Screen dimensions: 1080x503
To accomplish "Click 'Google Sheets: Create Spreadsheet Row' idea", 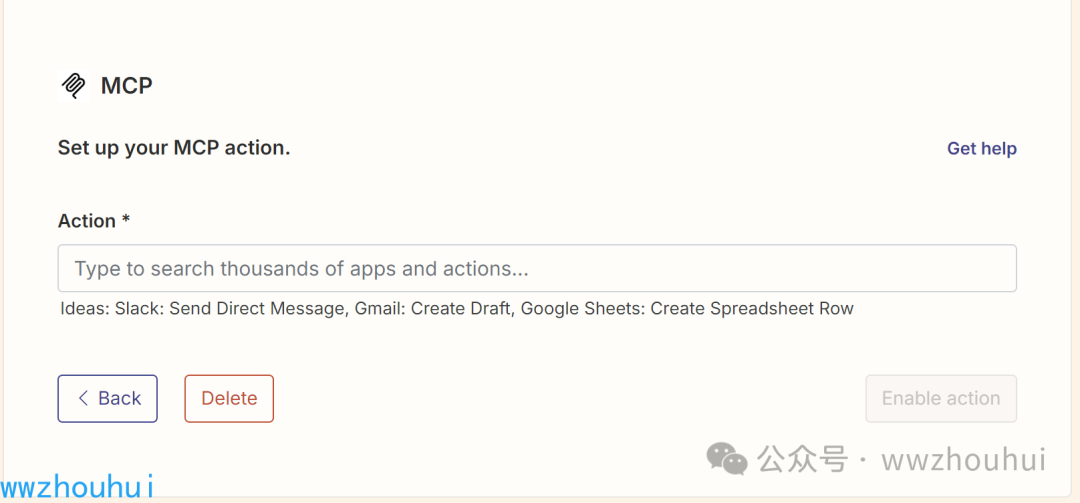I will pyautogui.click(x=687, y=308).
